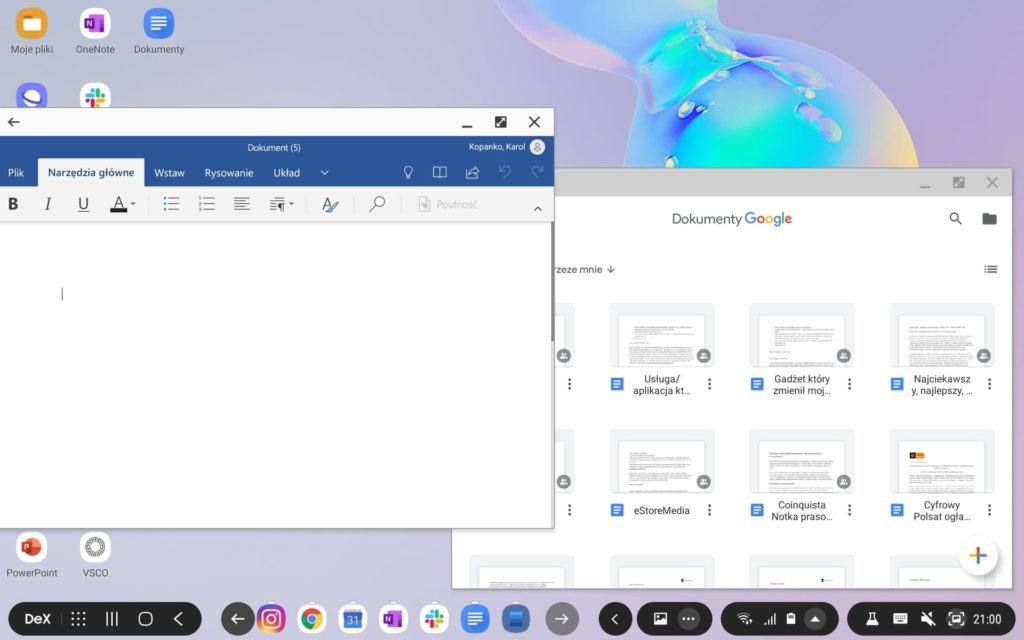Screen dimensions: 1024x640
Task: Select the Narzędzia główne tab
Action: coord(91,172)
